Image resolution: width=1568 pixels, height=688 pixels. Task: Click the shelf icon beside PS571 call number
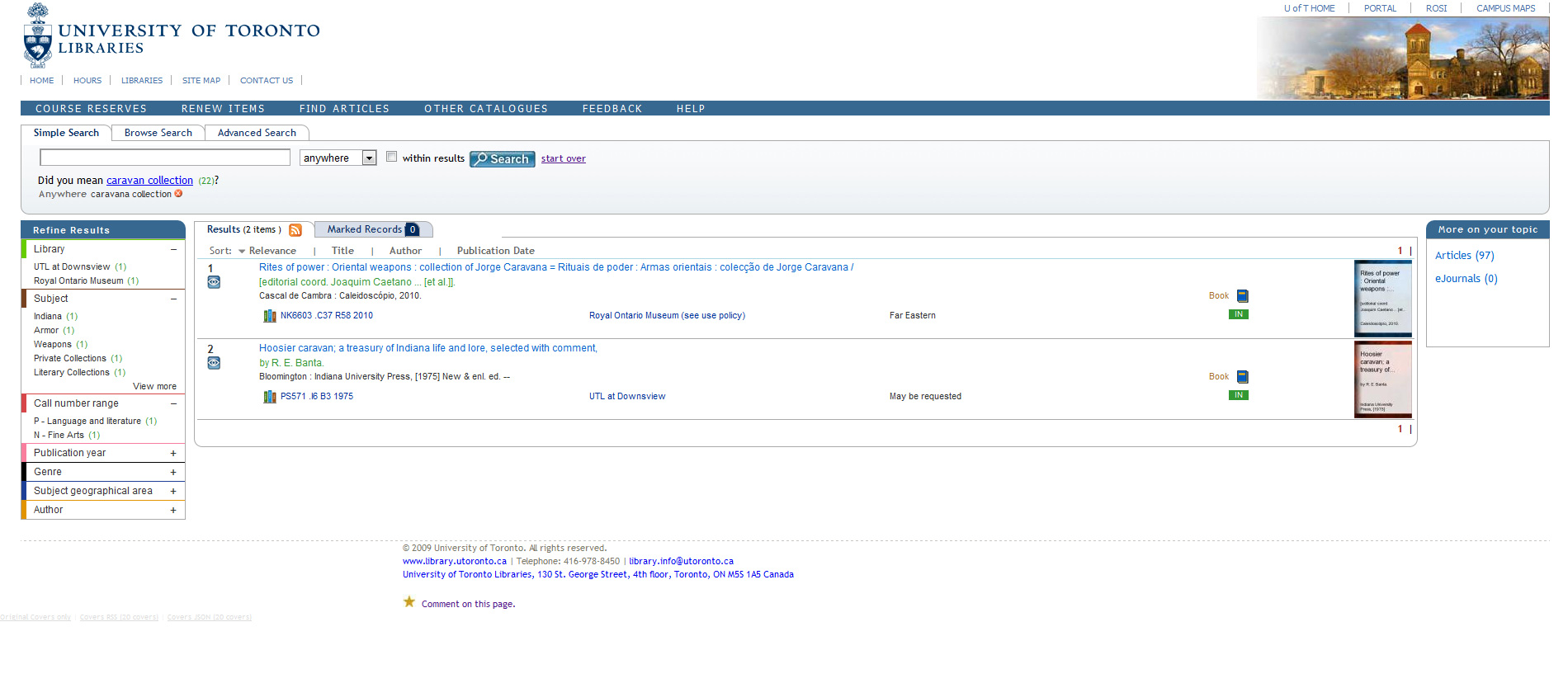(269, 397)
